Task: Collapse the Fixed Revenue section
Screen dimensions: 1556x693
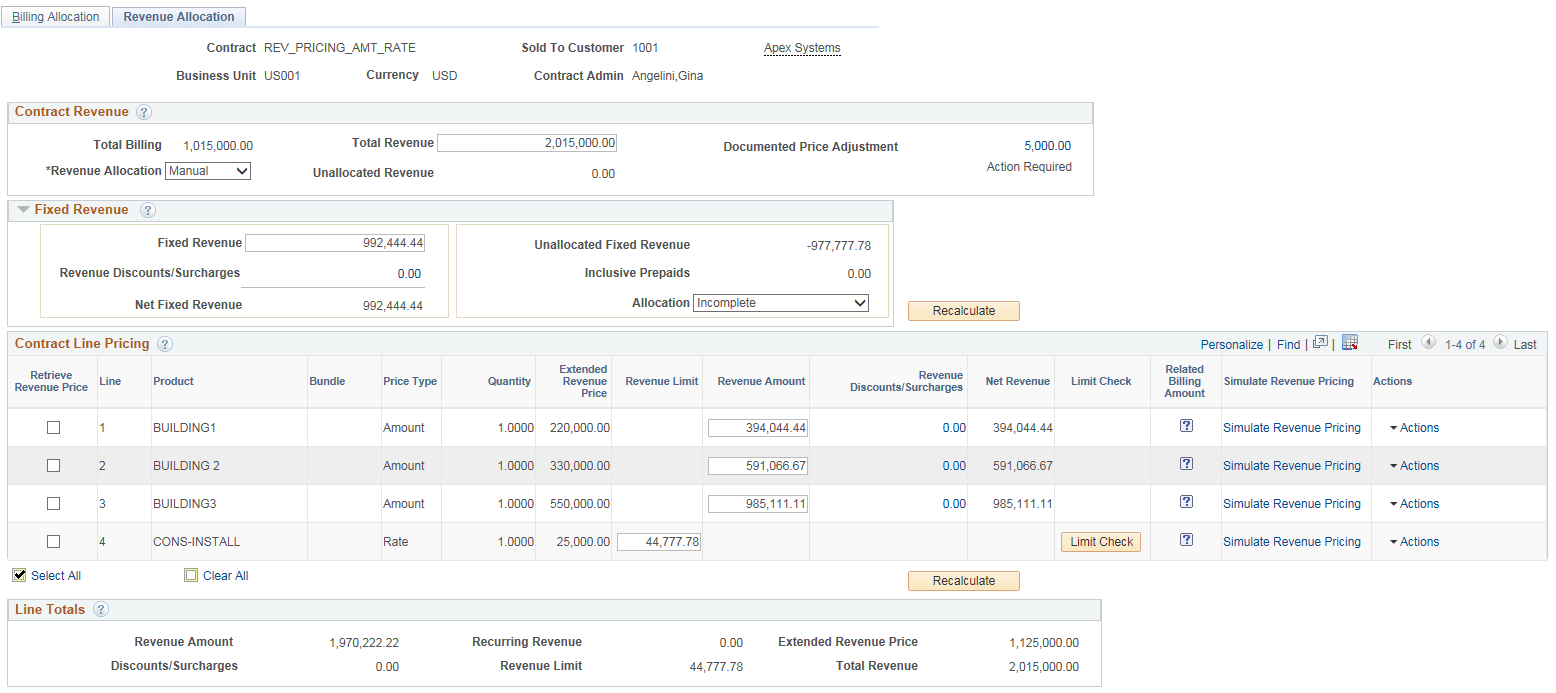Action: [22, 209]
